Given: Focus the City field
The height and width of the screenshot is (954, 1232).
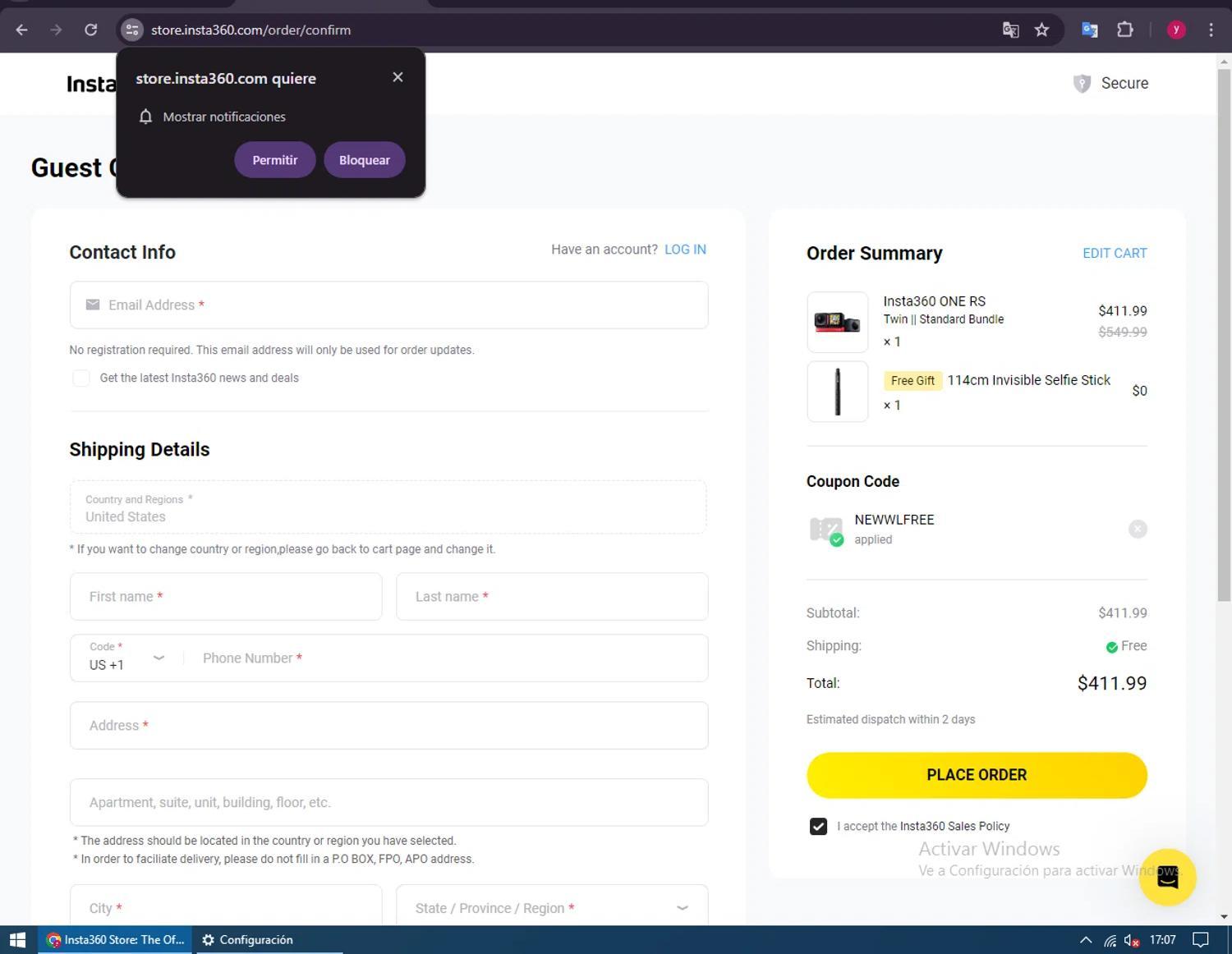Looking at the screenshot, I should tap(226, 905).
